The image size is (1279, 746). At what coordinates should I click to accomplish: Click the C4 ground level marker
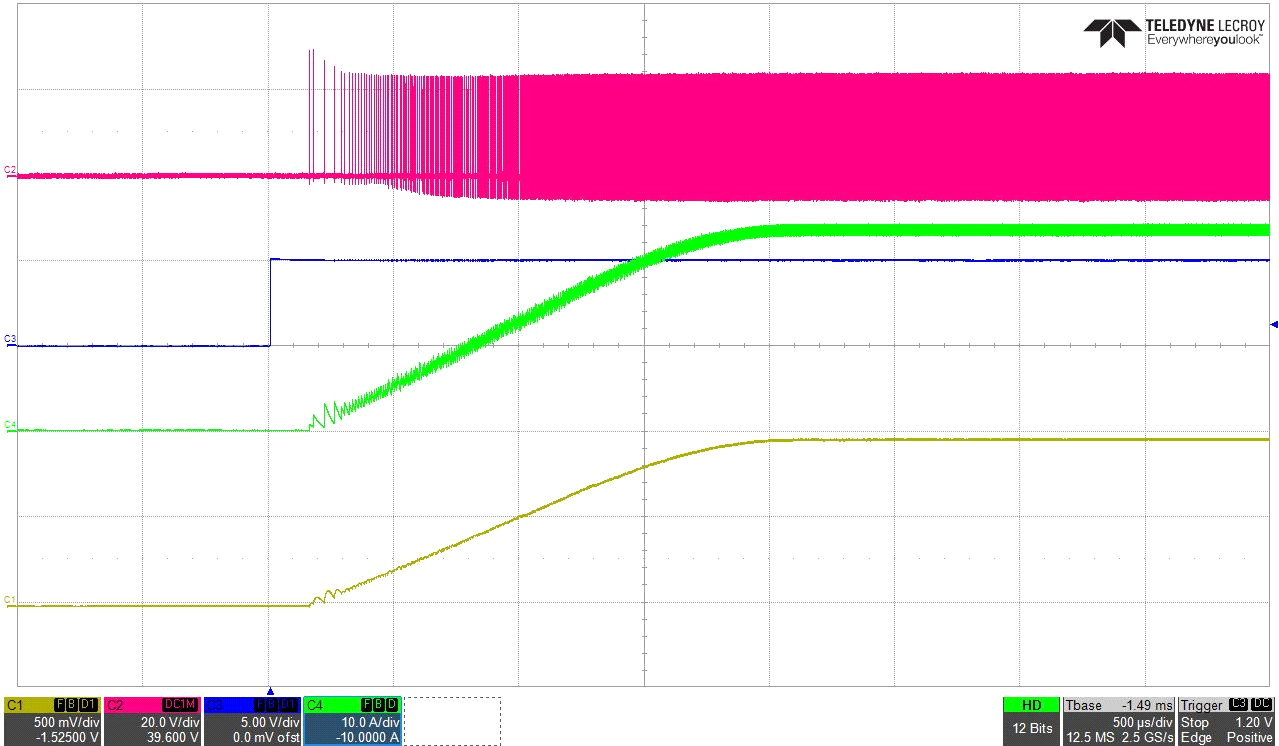10,425
